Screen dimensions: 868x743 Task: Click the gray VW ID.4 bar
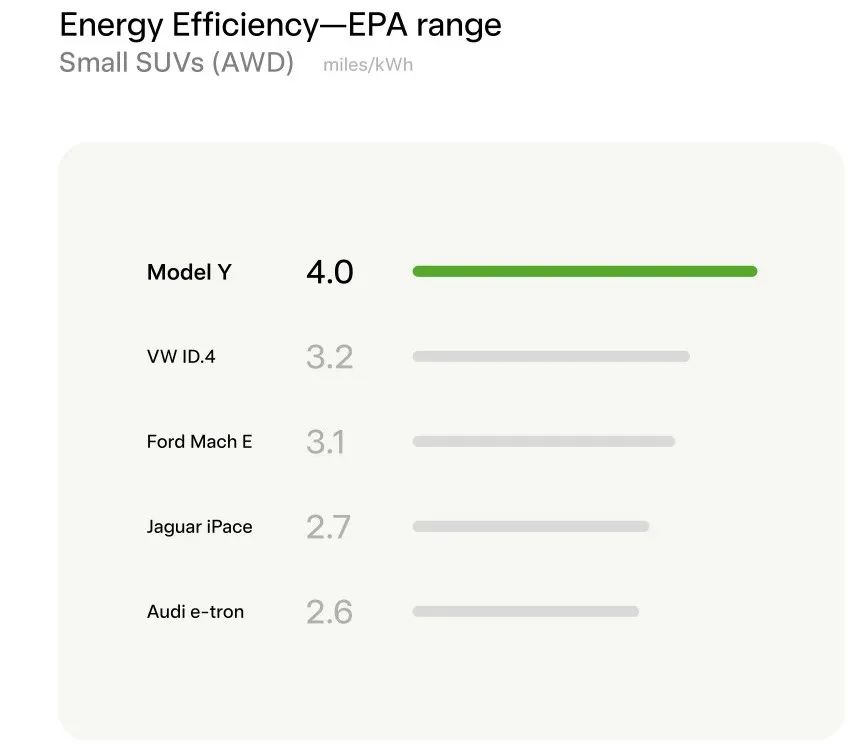tap(551, 357)
